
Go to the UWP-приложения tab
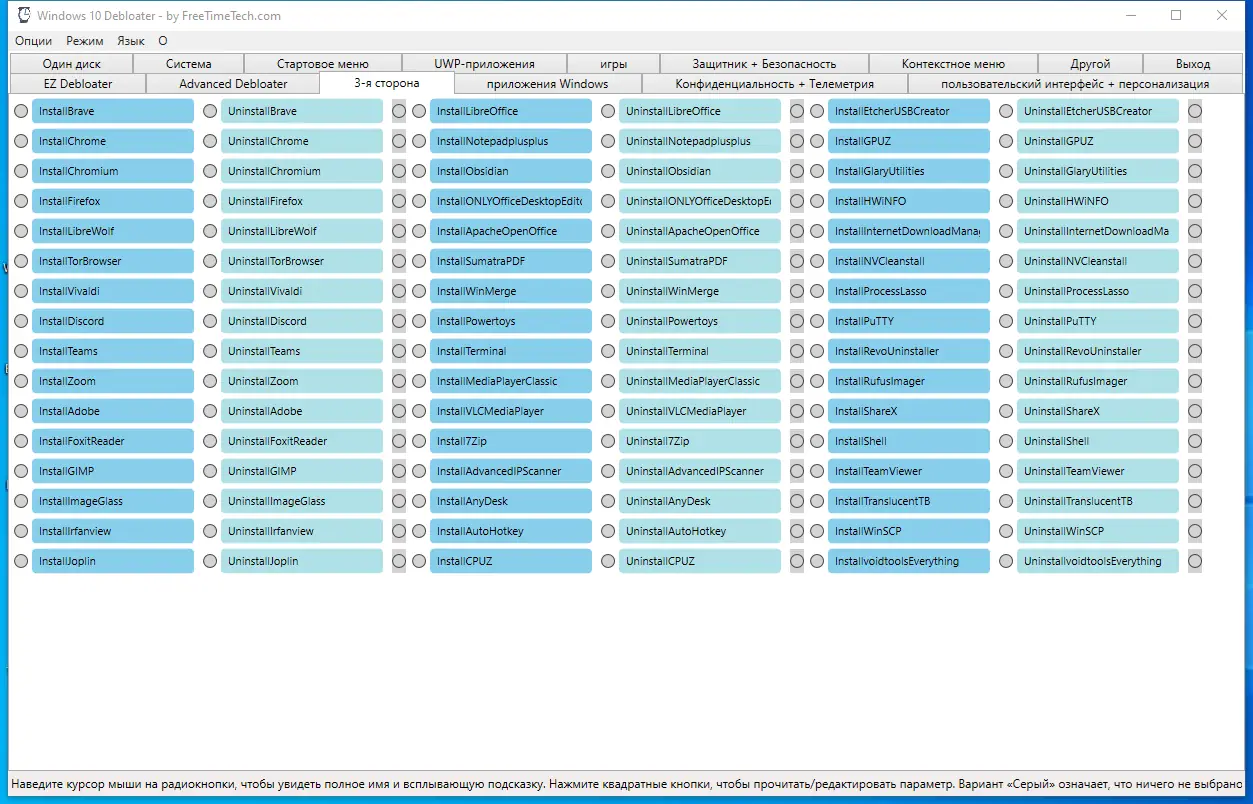pyautogui.click(x=484, y=63)
